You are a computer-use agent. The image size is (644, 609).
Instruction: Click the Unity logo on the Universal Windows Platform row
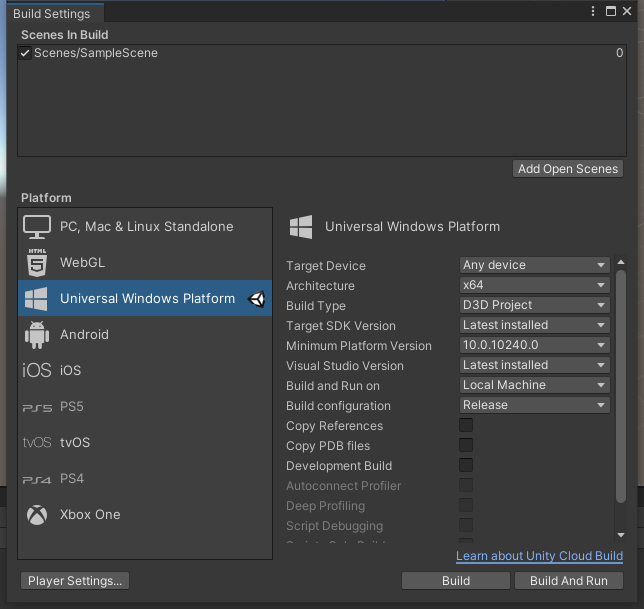coord(257,299)
